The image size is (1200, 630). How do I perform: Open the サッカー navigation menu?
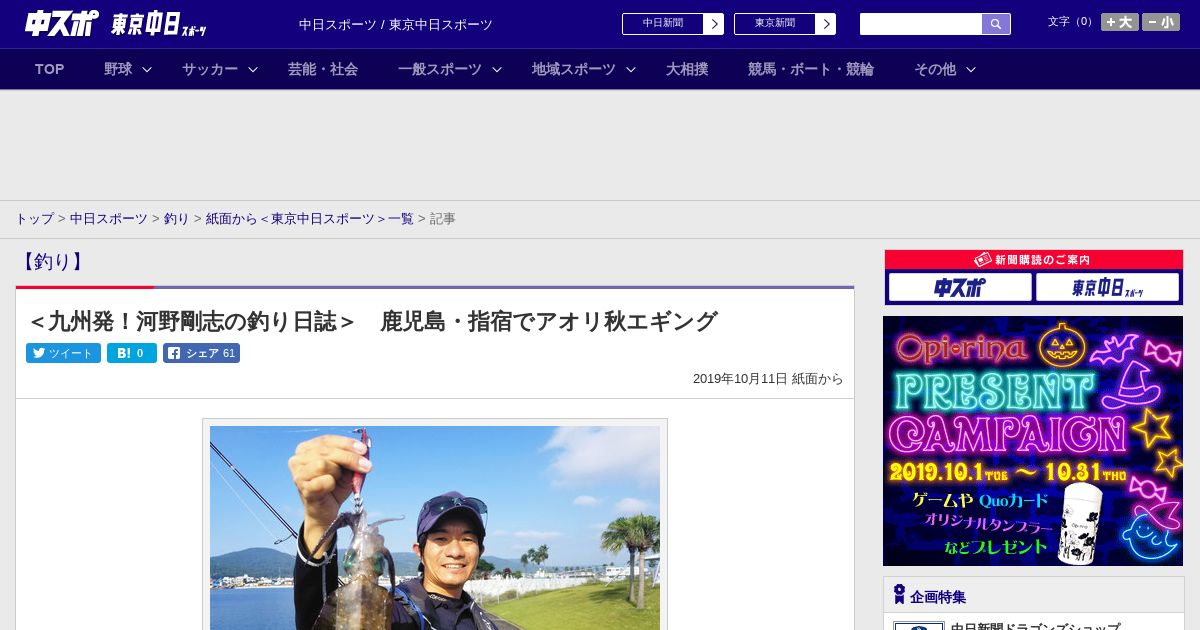pos(210,69)
